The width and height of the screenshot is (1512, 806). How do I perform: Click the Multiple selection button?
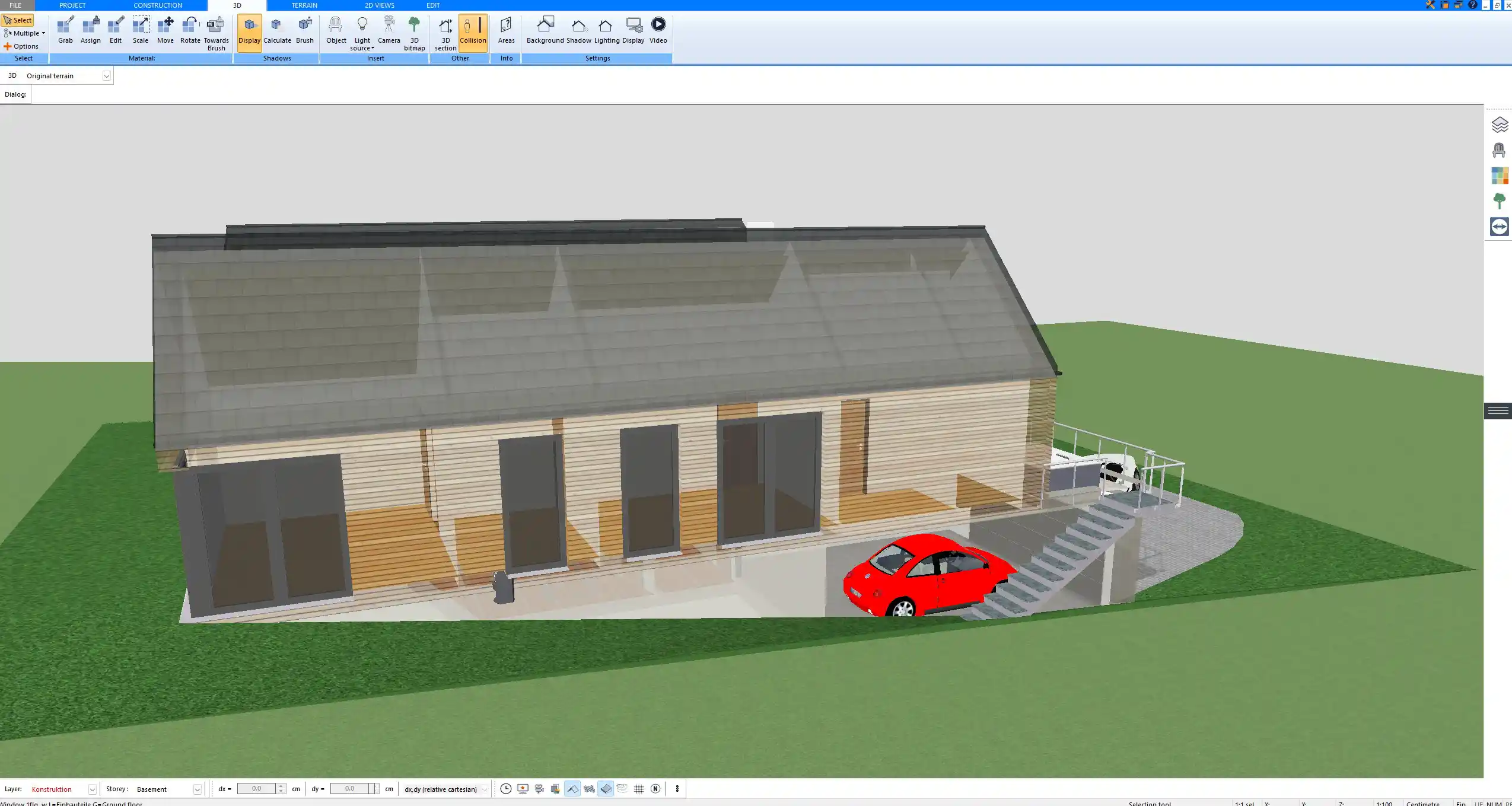tap(24, 33)
